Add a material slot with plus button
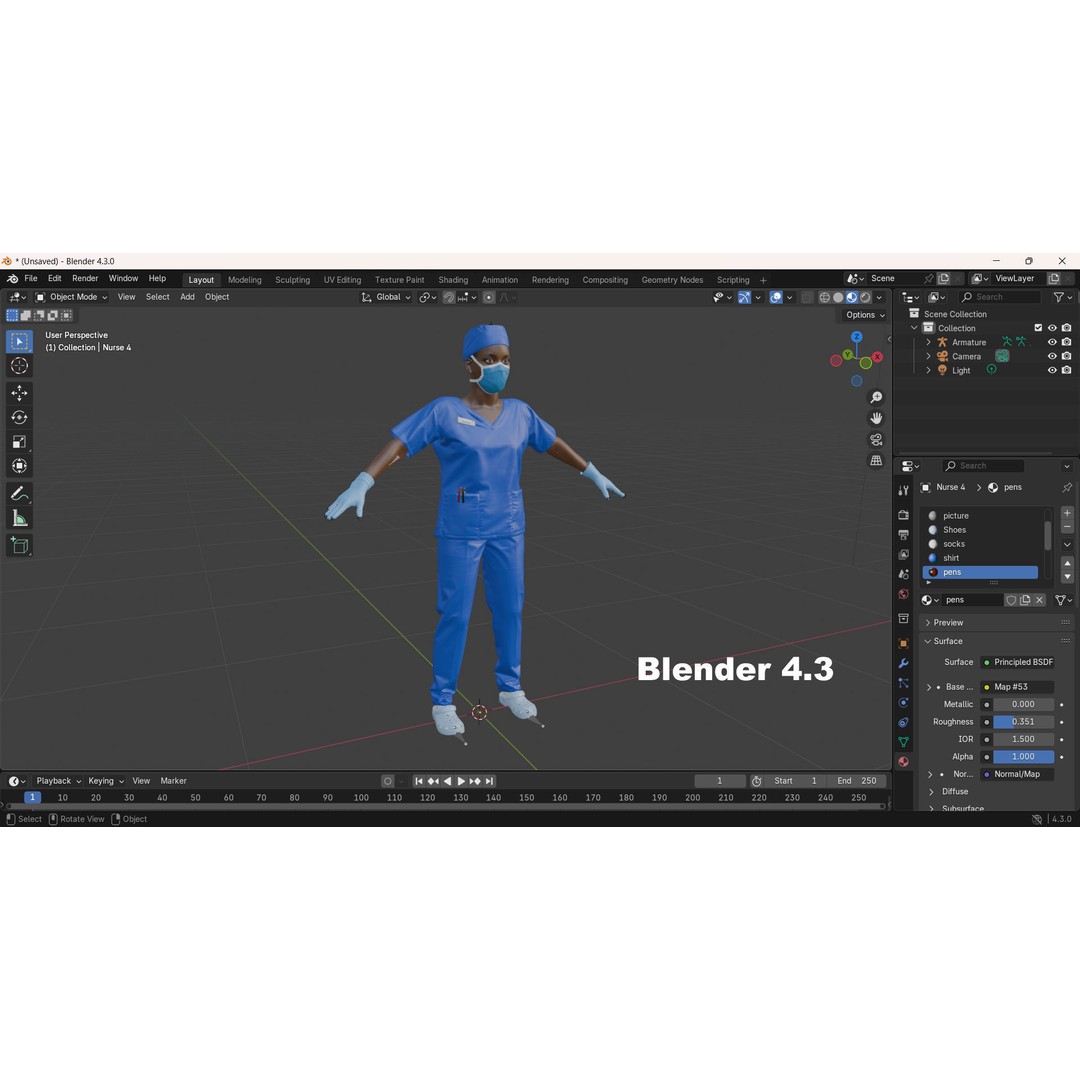 click(x=1066, y=513)
